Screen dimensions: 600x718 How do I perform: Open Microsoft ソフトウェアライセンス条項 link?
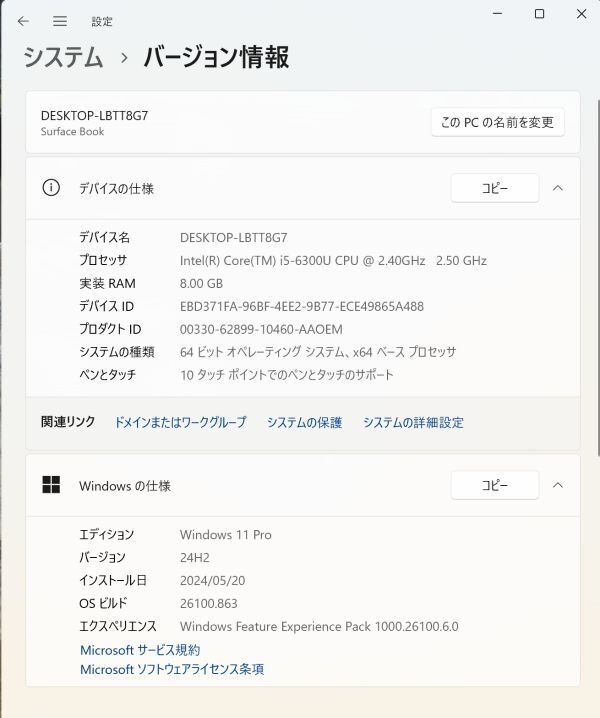(x=172, y=669)
